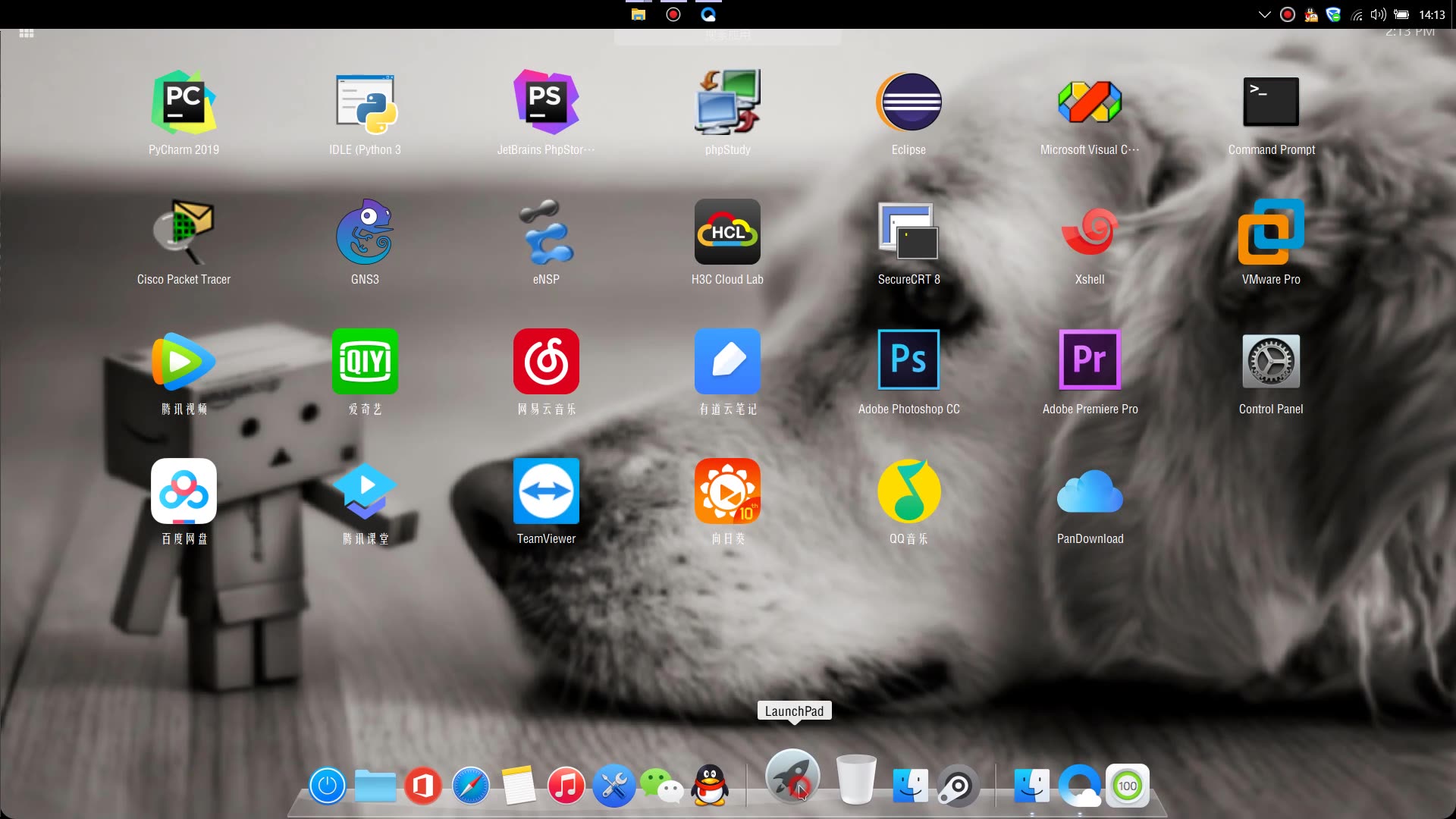Screen dimensions: 1456x819
Task: Open Tencent Classroom (腾讯课堂)
Action: coord(365,491)
